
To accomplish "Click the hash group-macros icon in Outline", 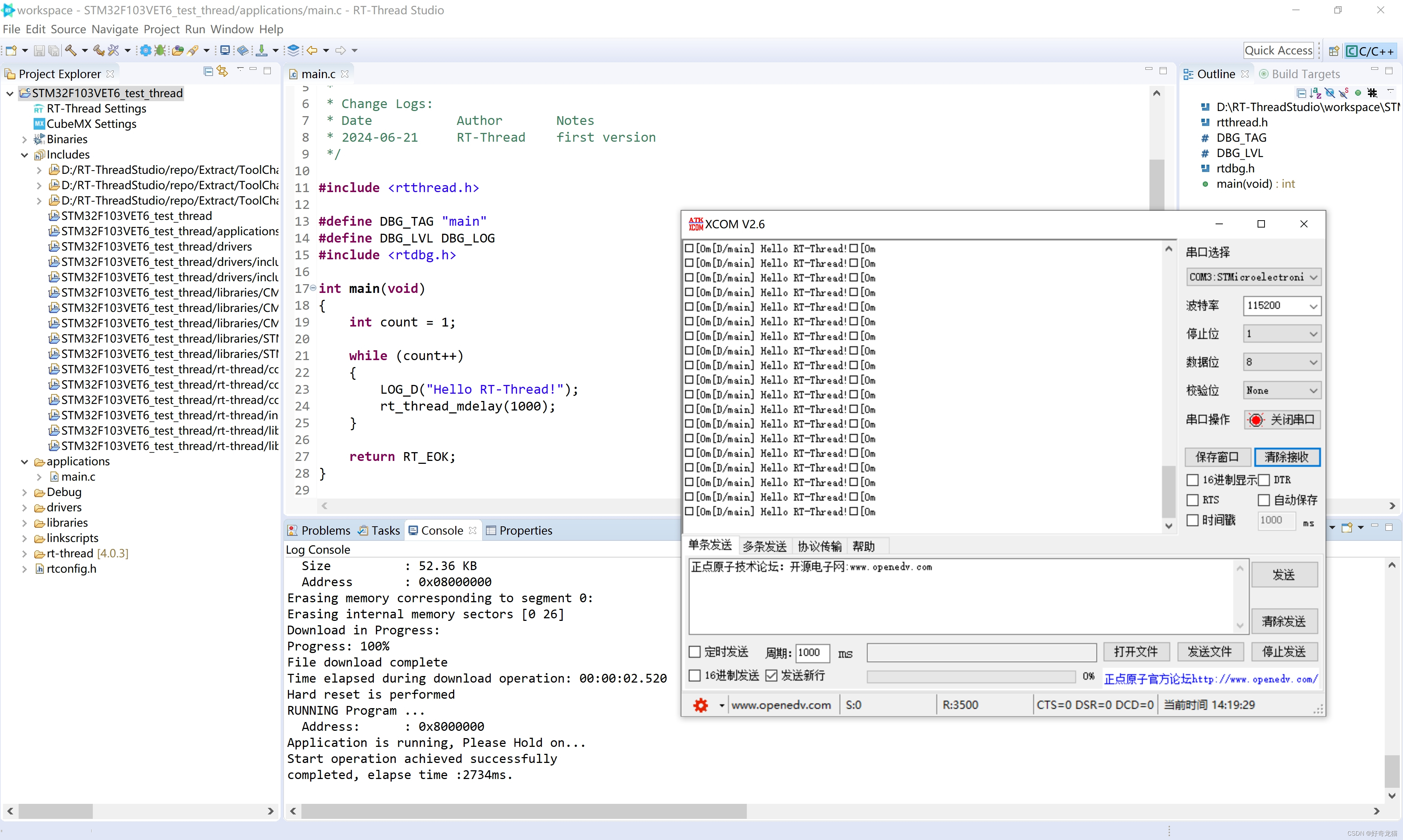I will pos(1372,93).
